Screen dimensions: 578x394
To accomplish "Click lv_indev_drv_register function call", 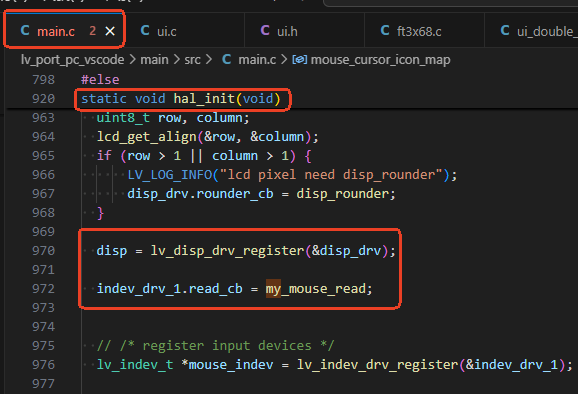I will (x=377, y=365).
